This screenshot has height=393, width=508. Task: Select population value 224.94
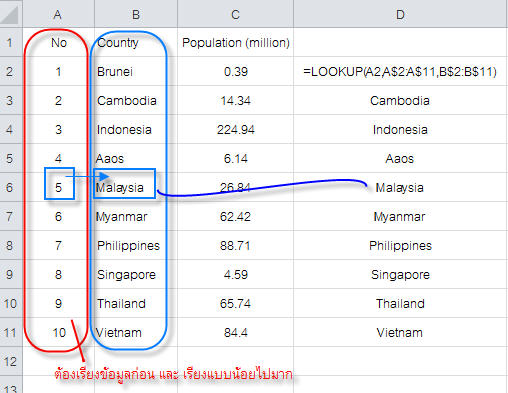[235, 129]
